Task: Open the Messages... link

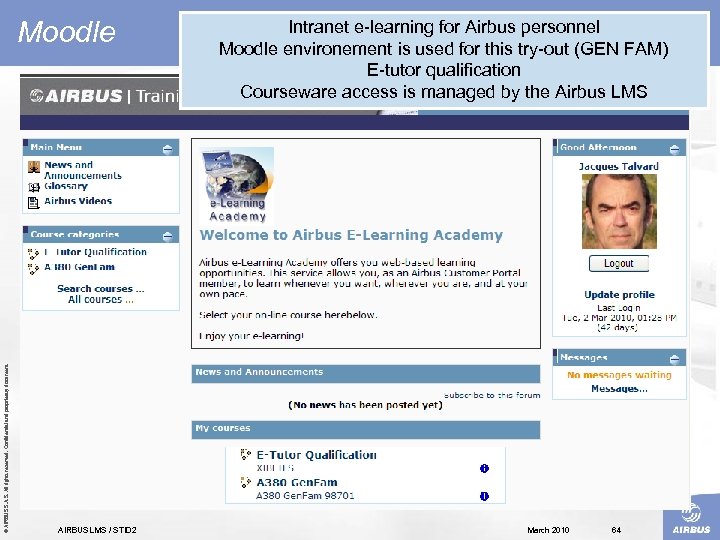Action: [619, 389]
